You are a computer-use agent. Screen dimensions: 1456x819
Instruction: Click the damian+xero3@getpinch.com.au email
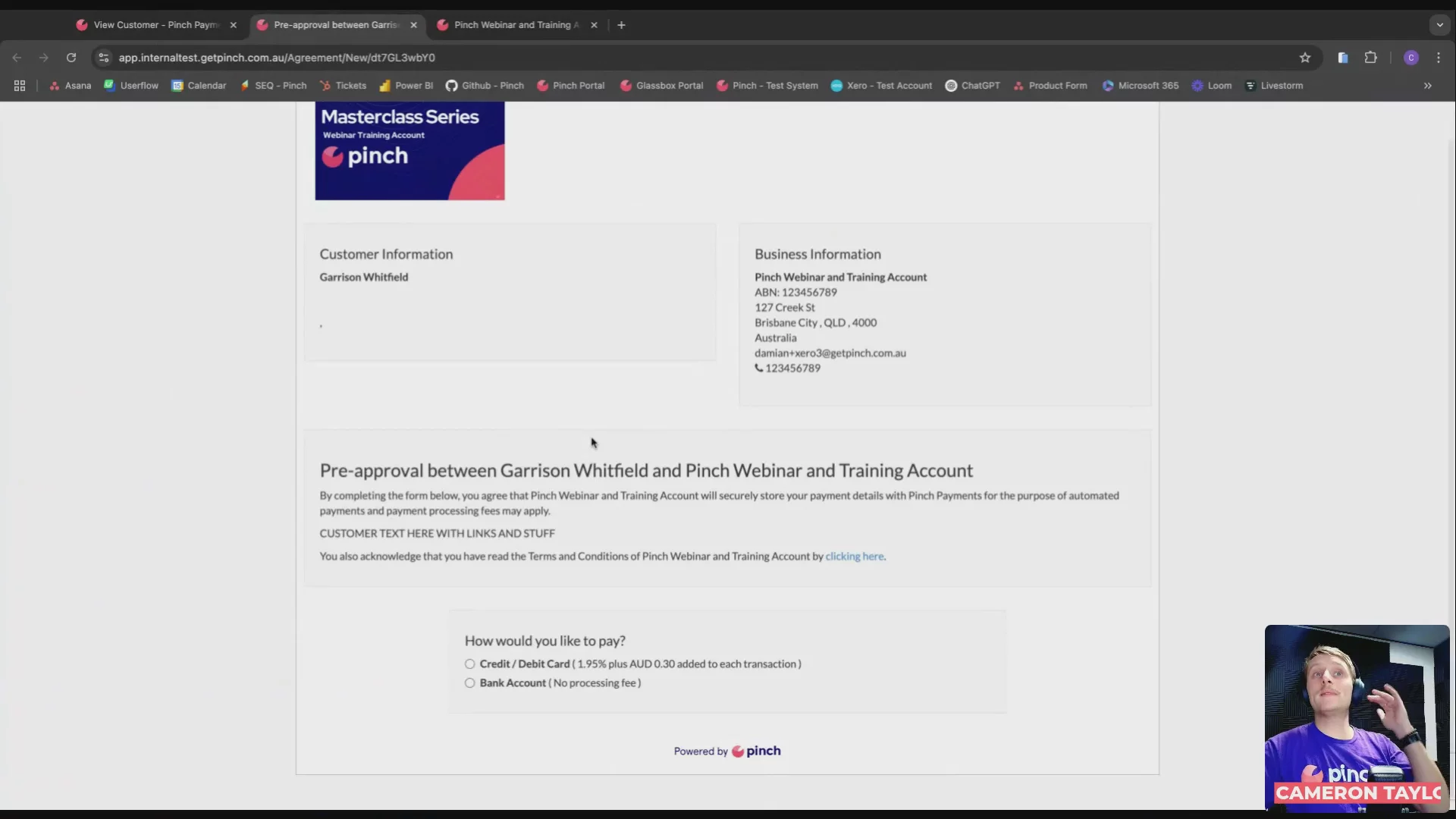(x=830, y=353)
